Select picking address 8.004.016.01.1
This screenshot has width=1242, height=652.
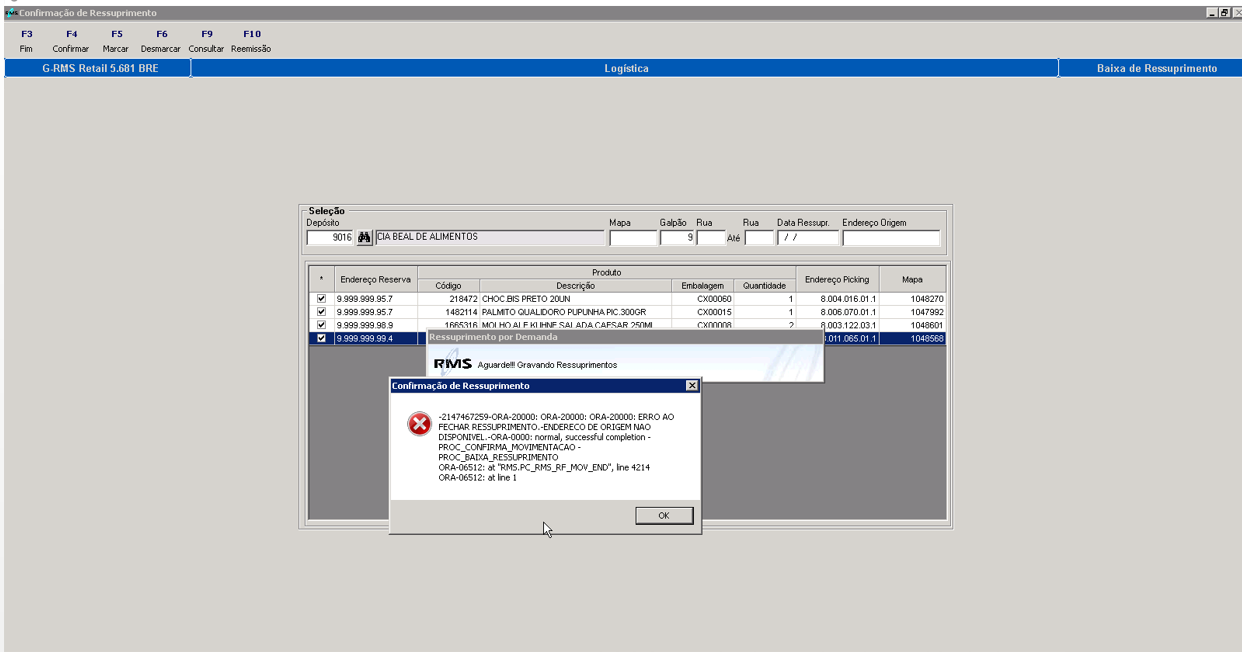pyautogui.click(x=837, y=299)
